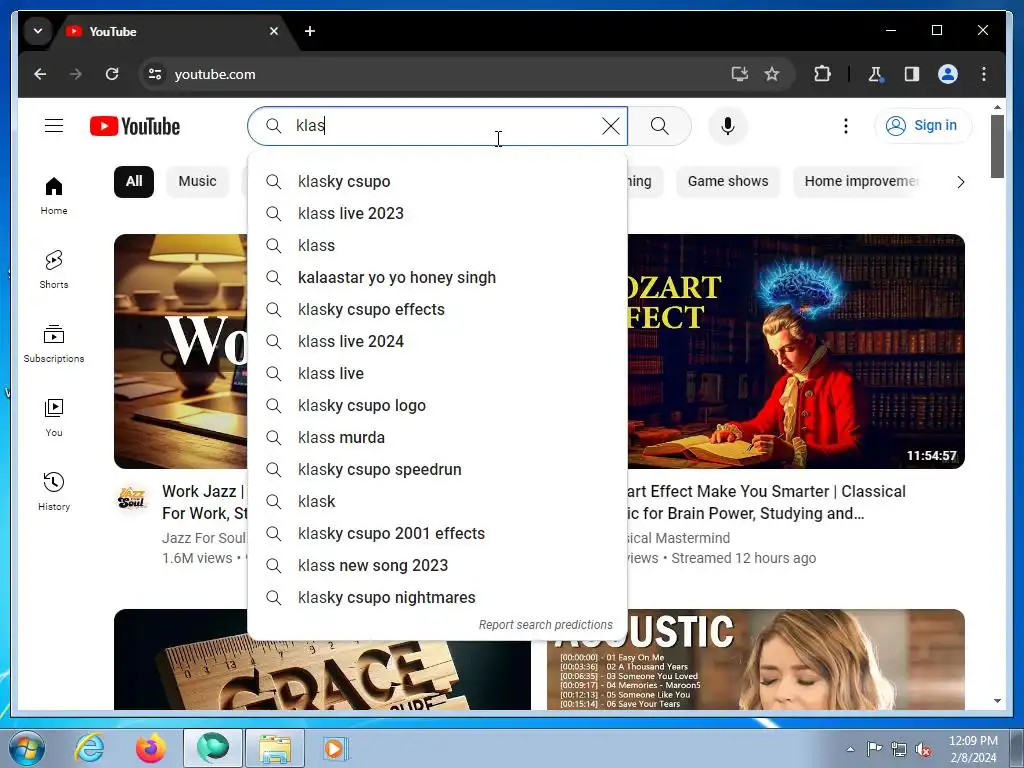
Task: Open the YouTube hamburger guide menu
Action: pyautogui.click(x=54, y=125)
